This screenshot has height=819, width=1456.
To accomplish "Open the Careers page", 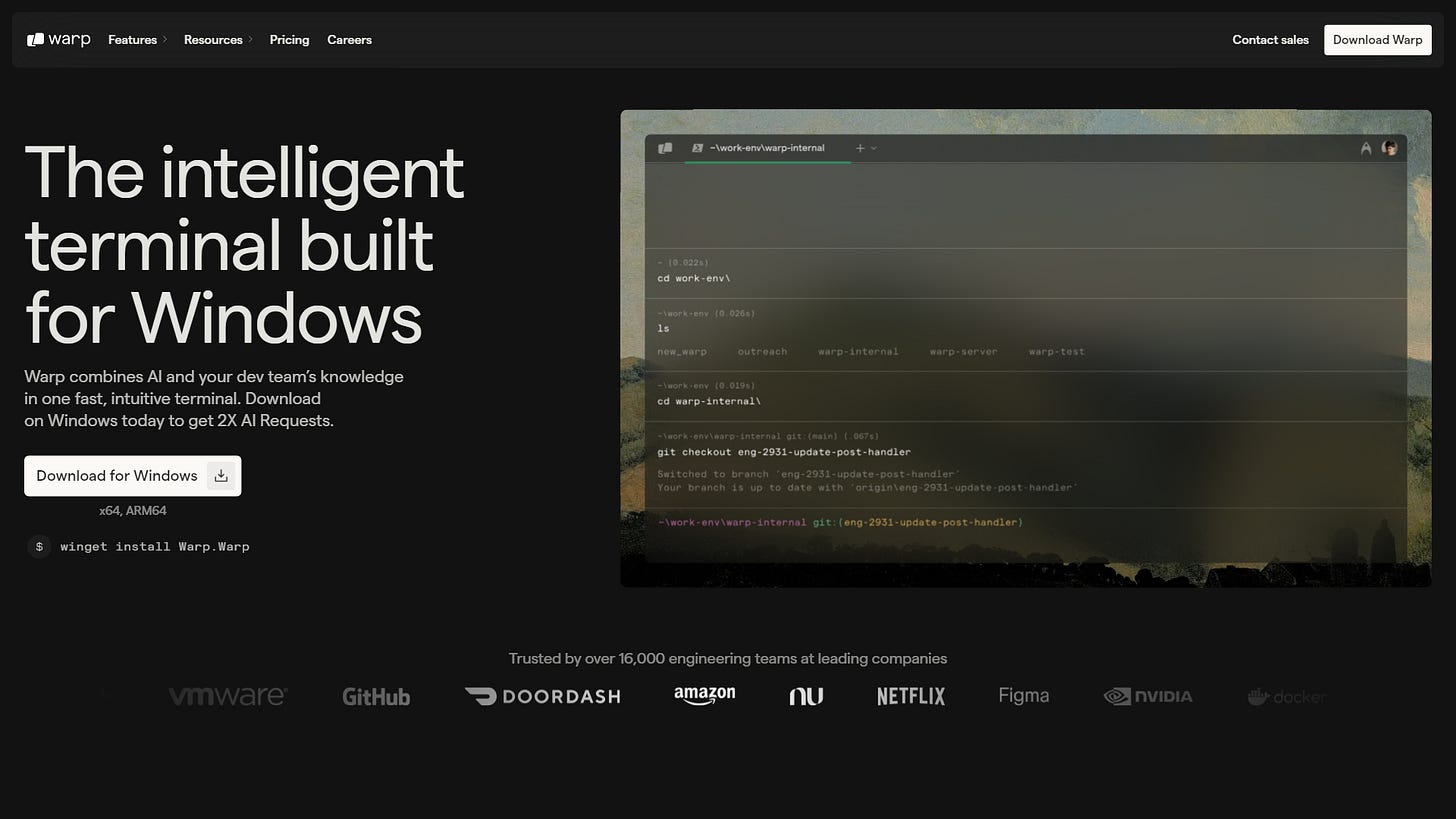I will point(349,40).
